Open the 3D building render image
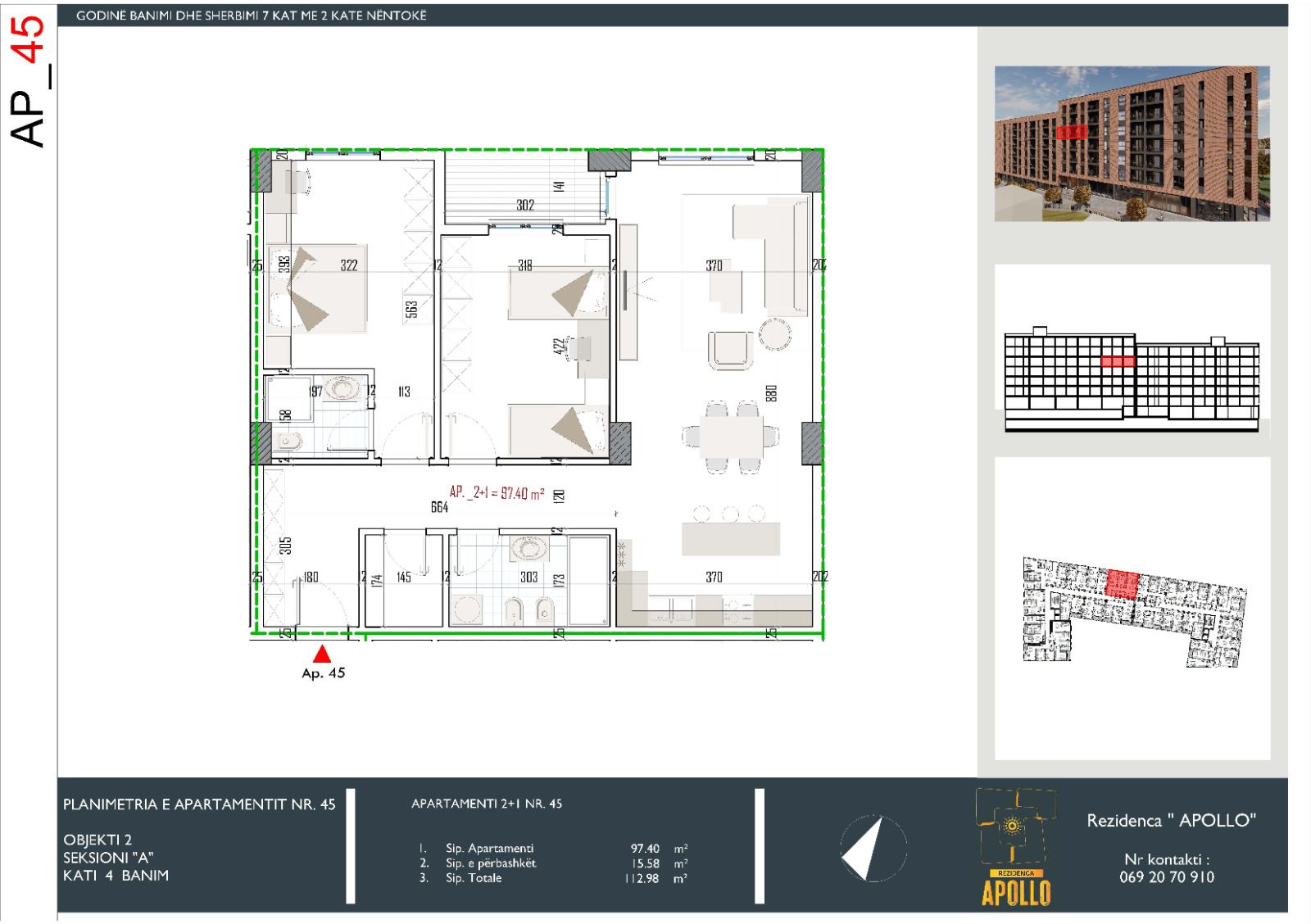The image size is (1311, 924). (x=1132, y=144)
